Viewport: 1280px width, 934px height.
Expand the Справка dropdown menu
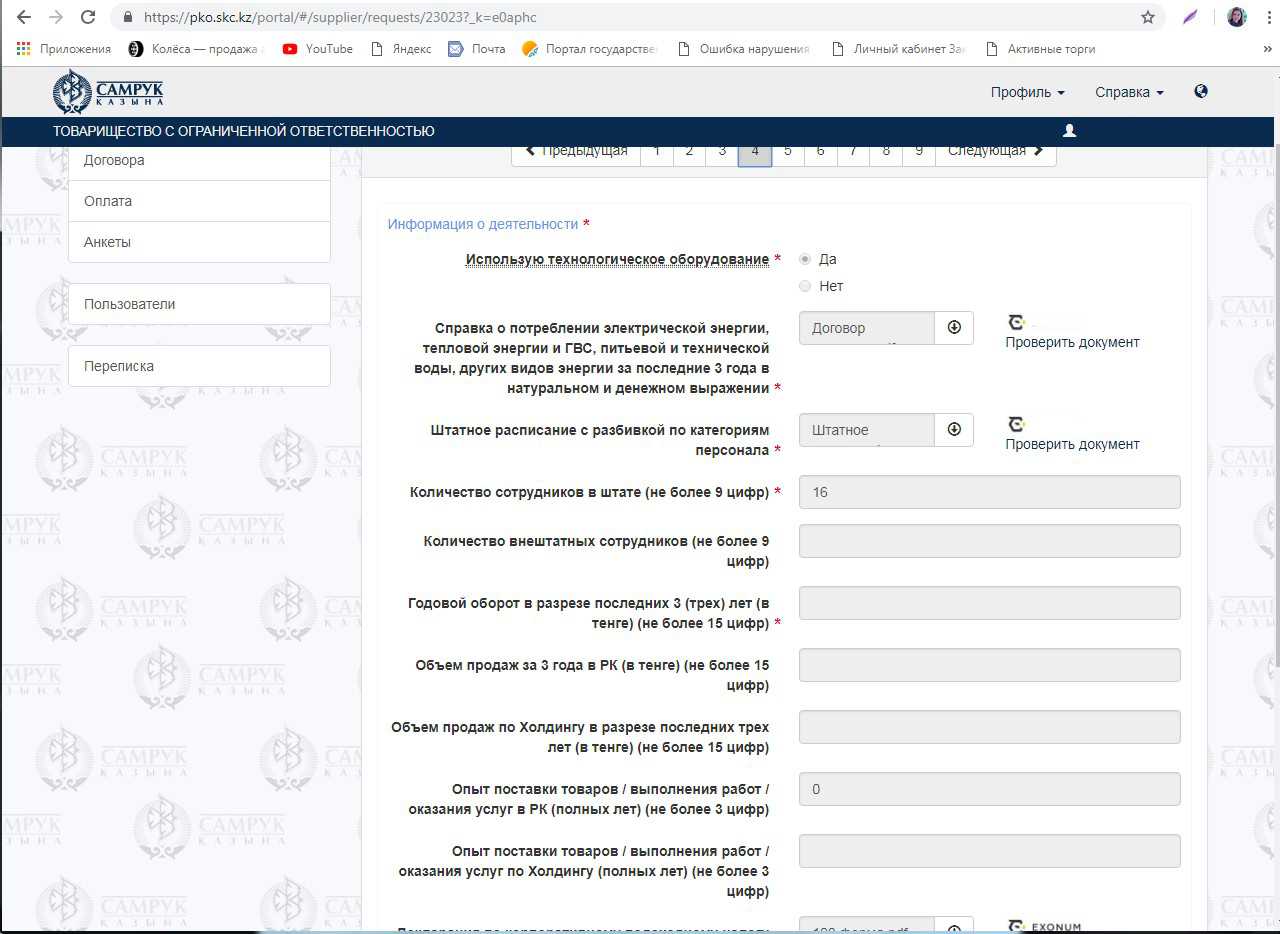click(x=1129, y=92)
